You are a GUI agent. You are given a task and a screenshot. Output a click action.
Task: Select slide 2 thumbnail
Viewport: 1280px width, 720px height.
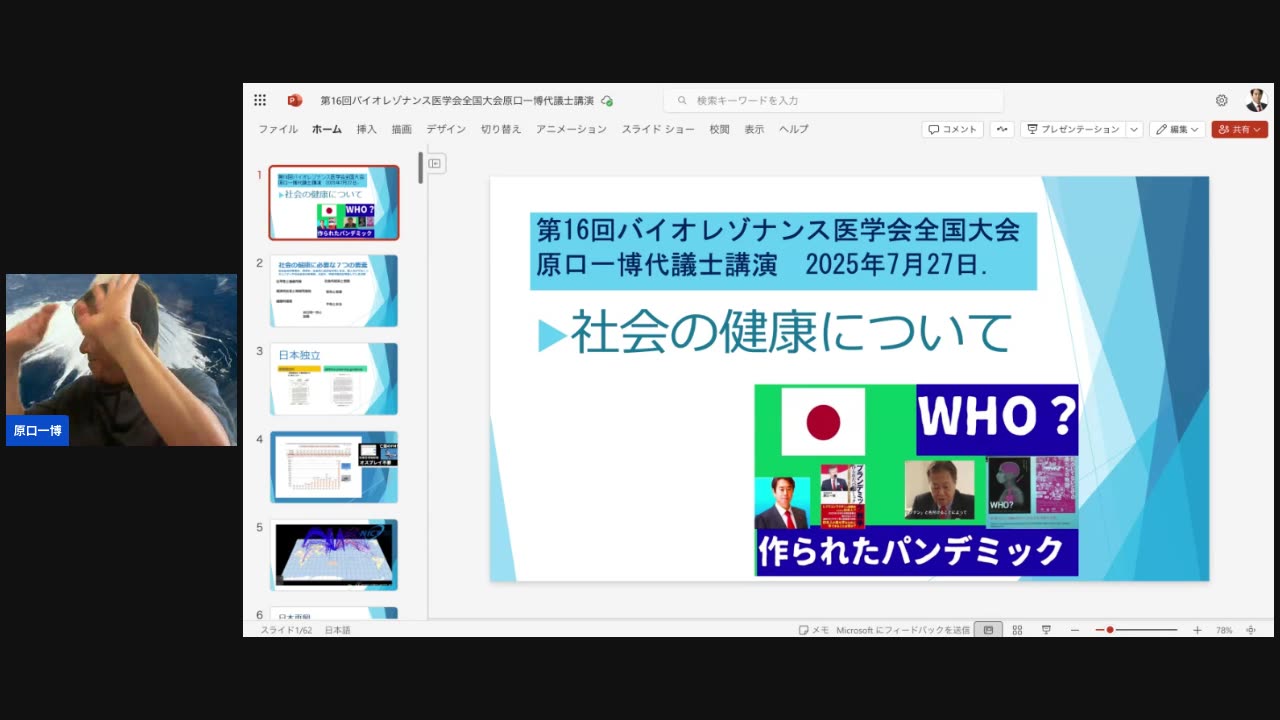[333, 290]
